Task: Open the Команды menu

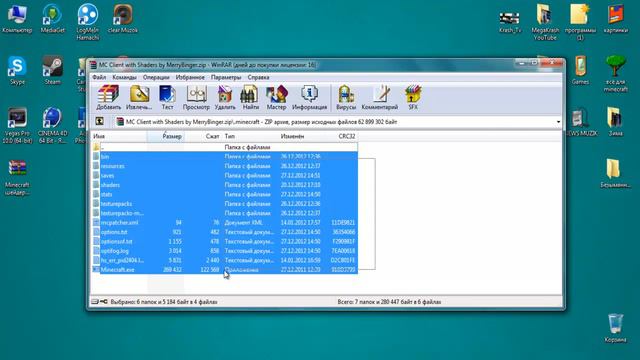Action: [124, 77]
